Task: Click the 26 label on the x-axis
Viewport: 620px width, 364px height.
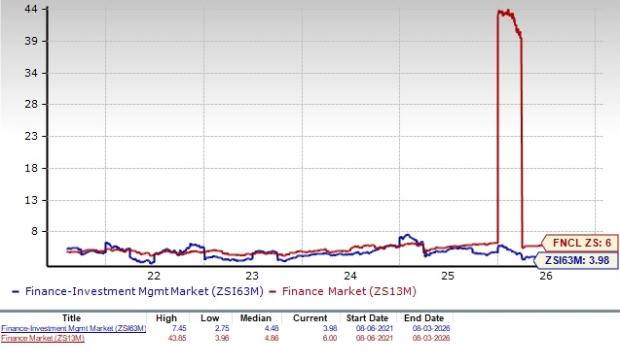Action: coord(546,276)
